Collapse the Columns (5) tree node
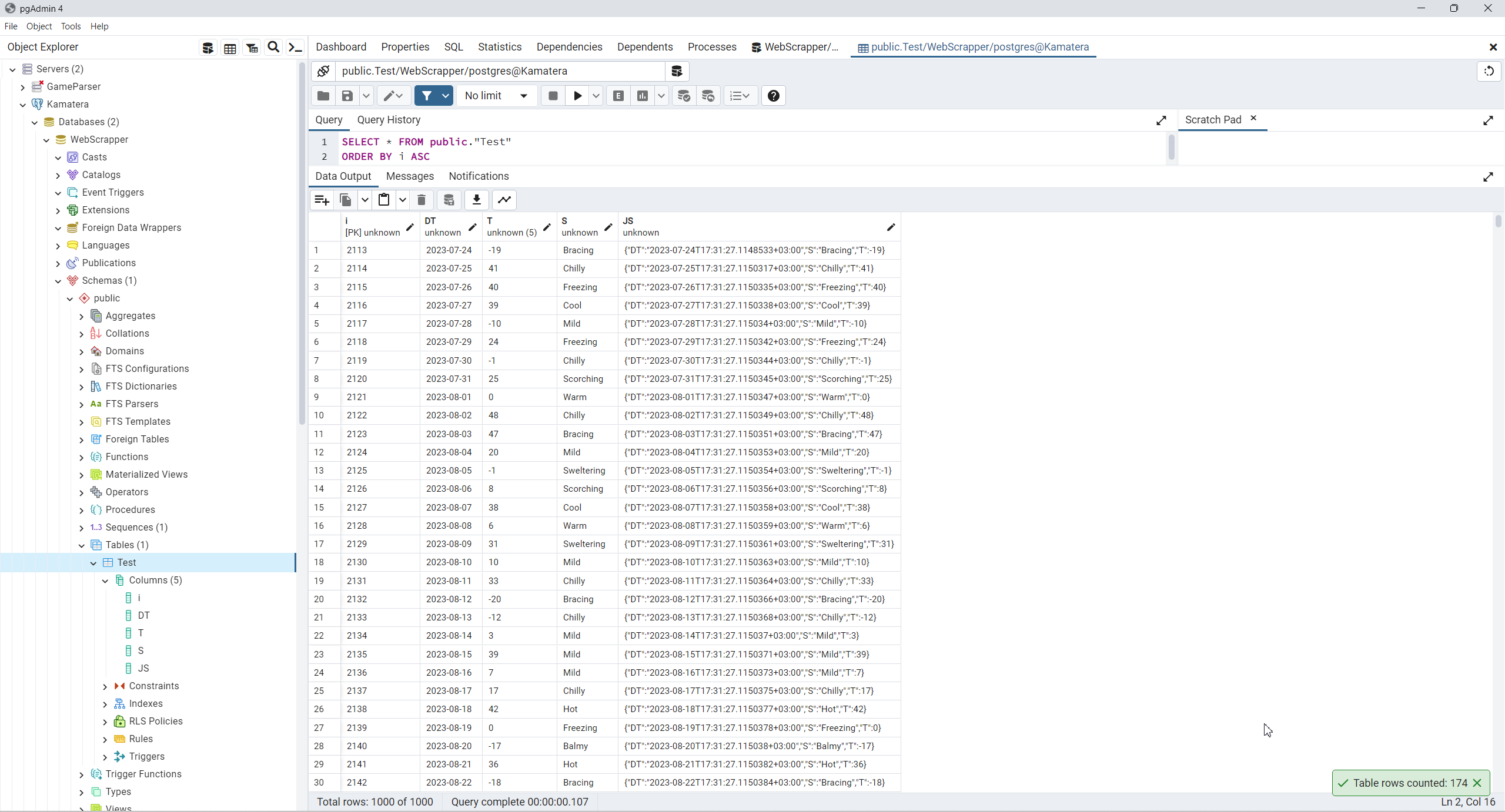The height and width of the screenshot is (812, 1505). (105, 581)
